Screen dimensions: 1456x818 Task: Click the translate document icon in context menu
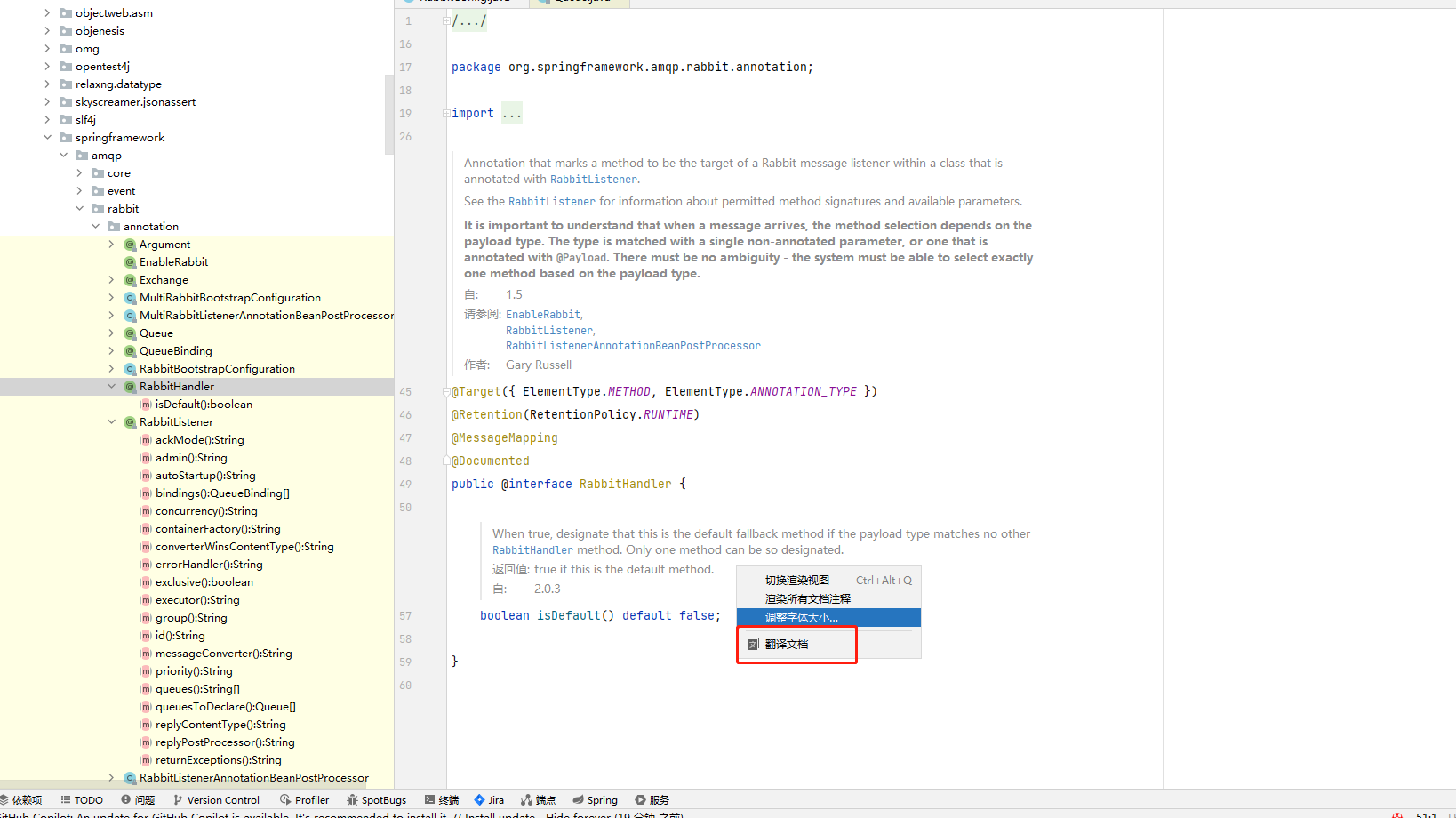tap(753, 644)
